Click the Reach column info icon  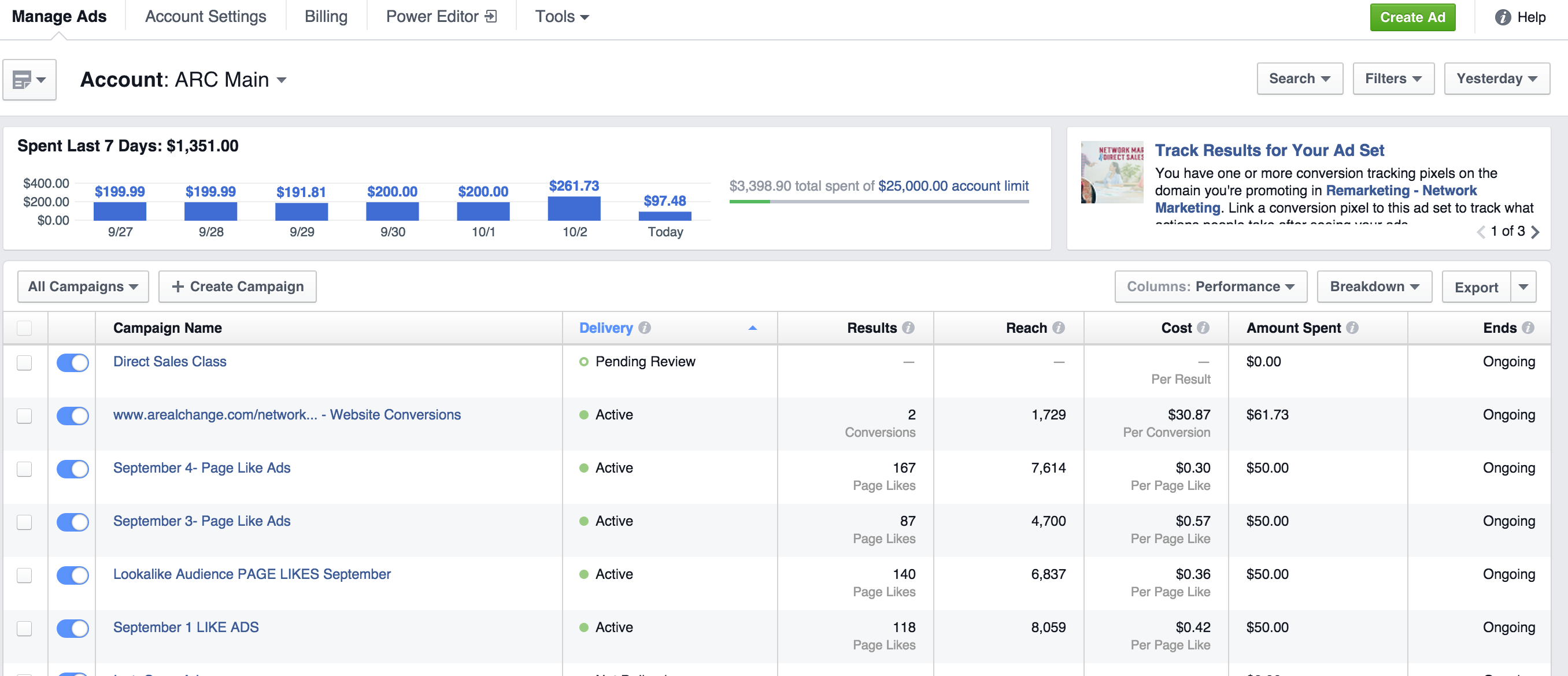point(1059,328)
